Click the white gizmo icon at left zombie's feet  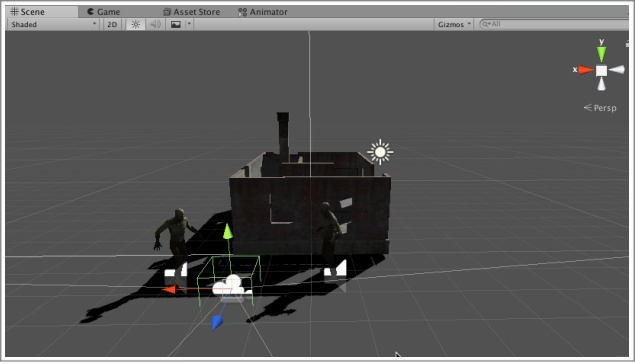[x=176, y=270]
